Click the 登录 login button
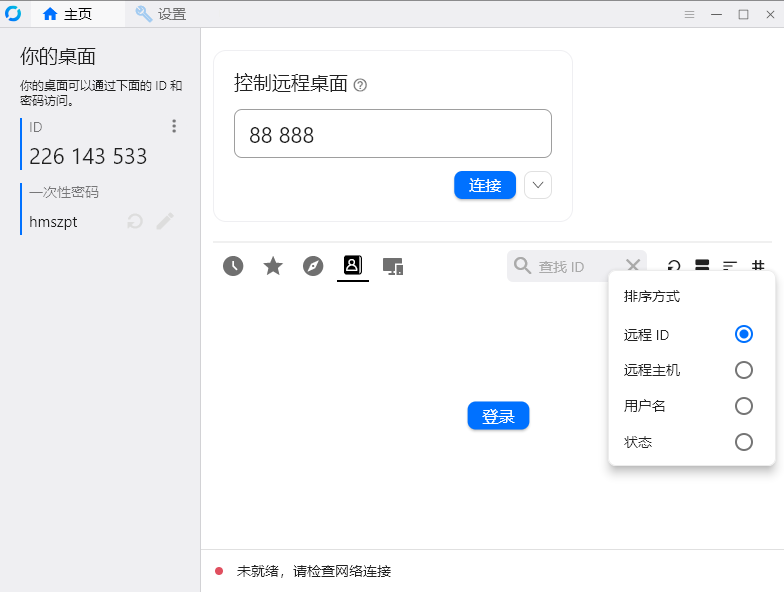 point(498,416)
